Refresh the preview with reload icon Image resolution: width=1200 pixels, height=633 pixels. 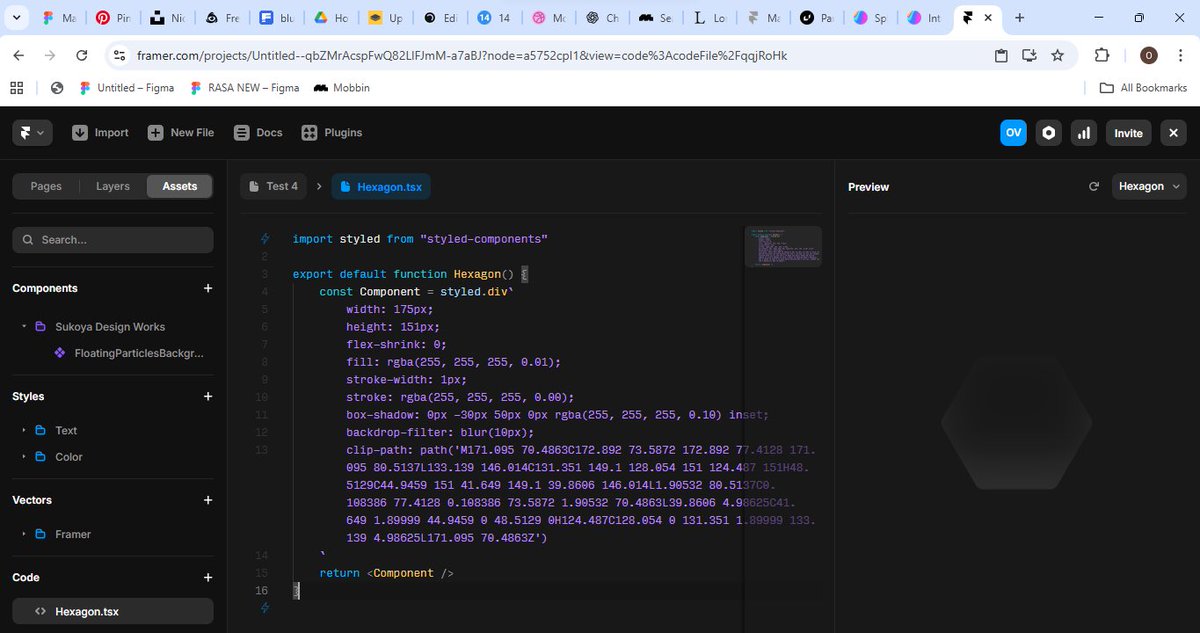tap(1094, 186)
